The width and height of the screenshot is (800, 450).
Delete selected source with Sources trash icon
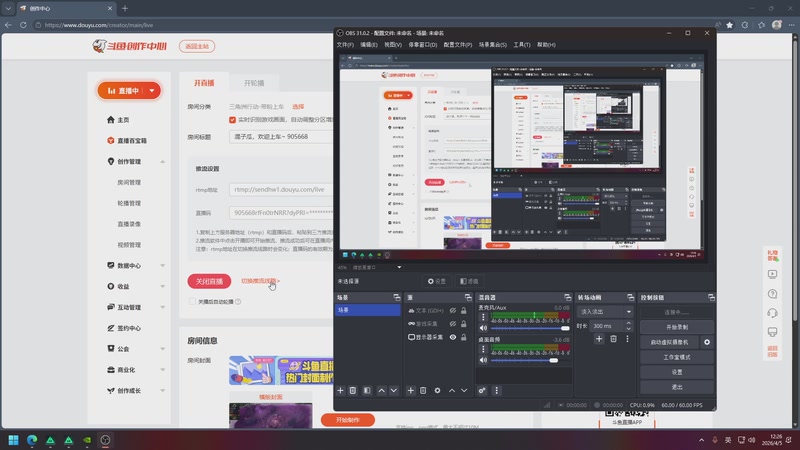point(423,391)
